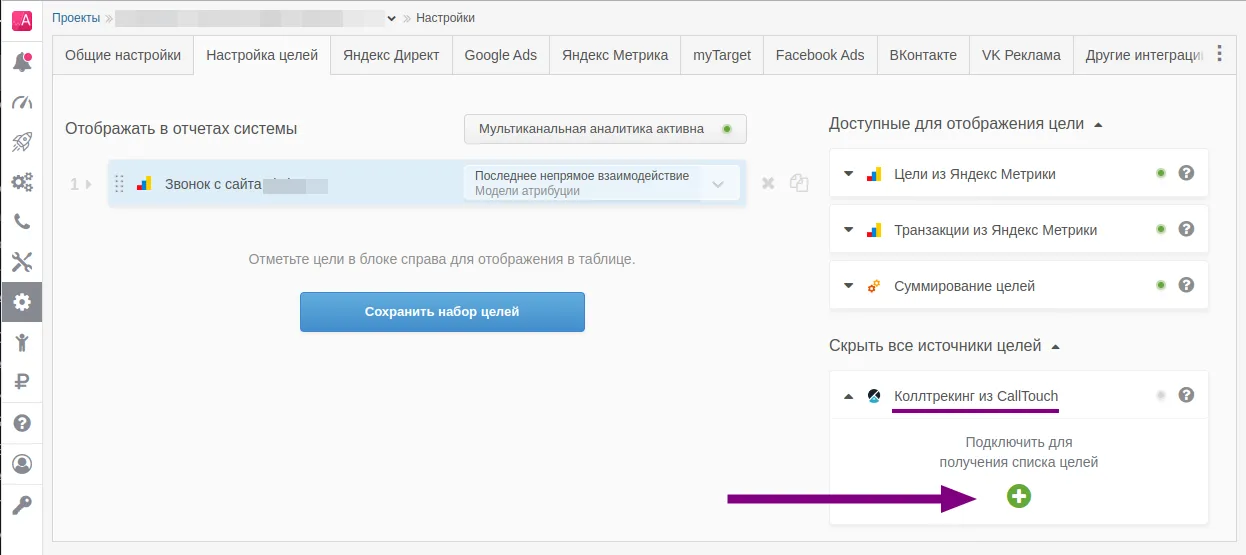Image resolution: width=1246 pixels, height=555 pixels.
Task: Open the ruble billing icon
Action: [x=21, y=382]
